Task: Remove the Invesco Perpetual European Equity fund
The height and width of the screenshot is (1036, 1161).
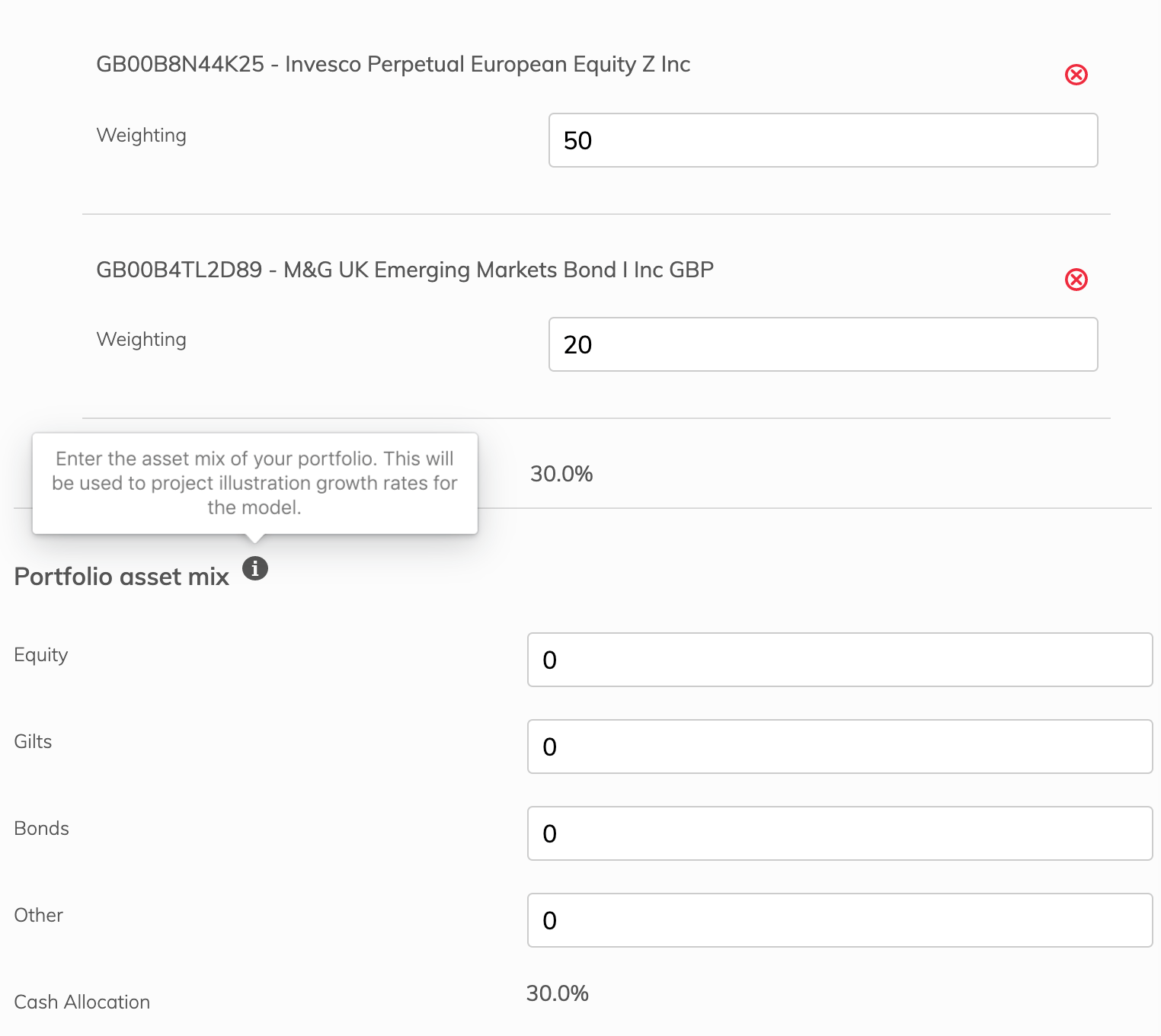Action: pos(1076,75)
